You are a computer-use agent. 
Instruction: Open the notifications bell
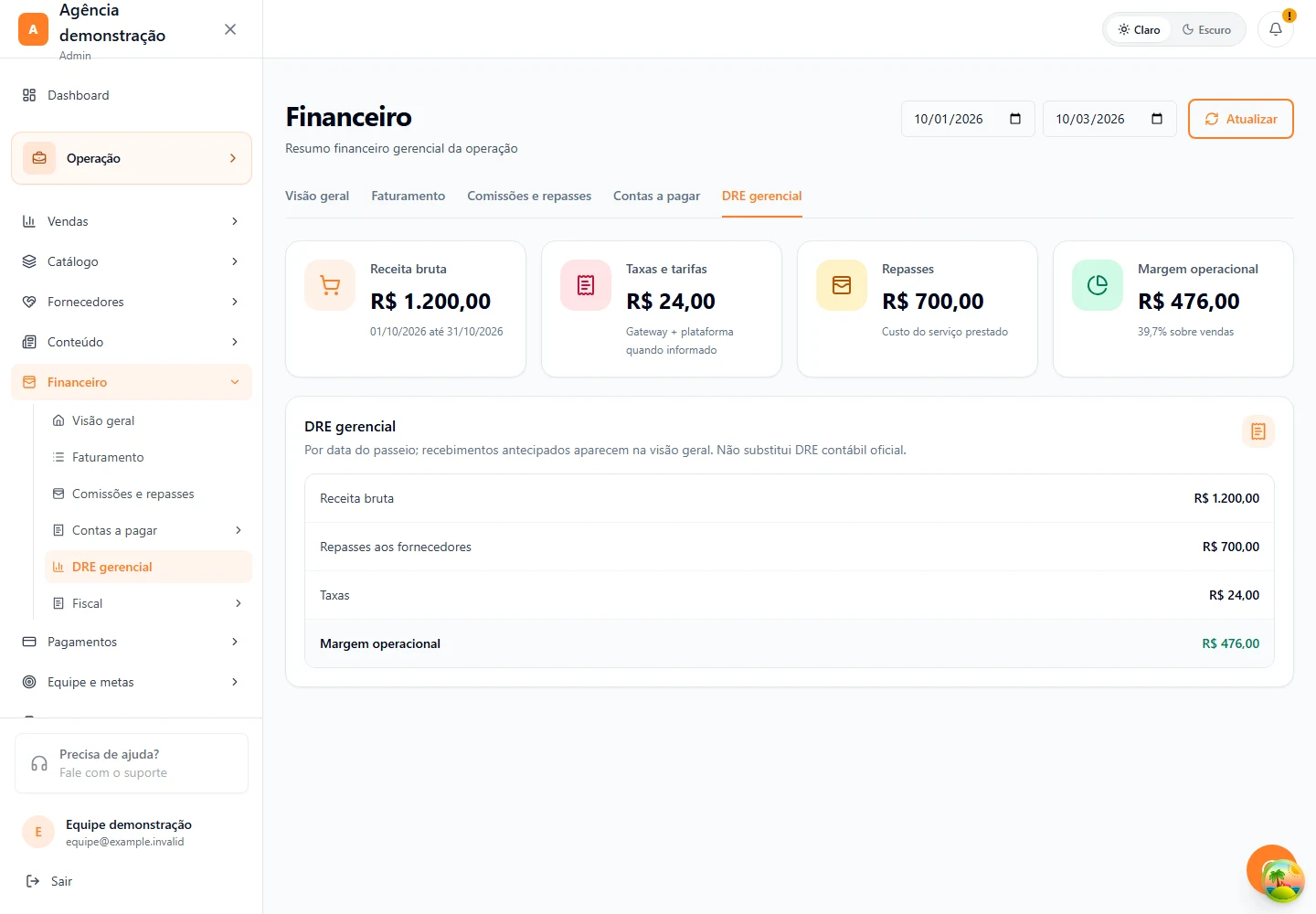[x=1275, y=29]
